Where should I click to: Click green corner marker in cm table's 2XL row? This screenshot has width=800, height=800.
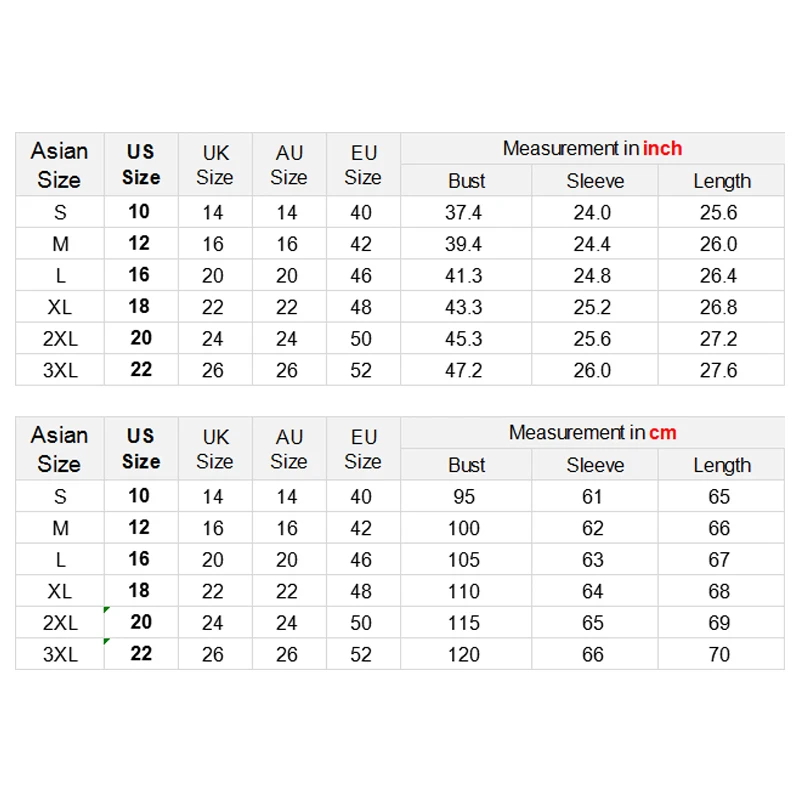(x=107, y=609)
